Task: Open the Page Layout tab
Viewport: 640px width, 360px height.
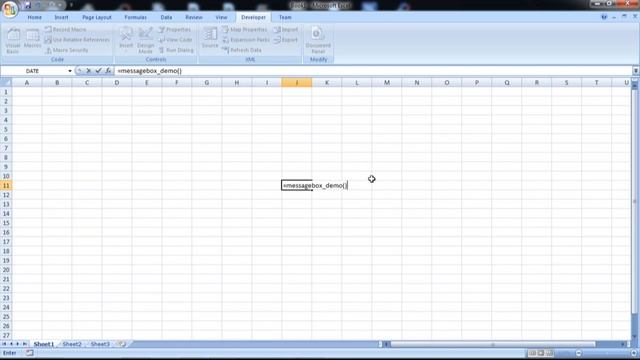Action: (x=97, y=17)
